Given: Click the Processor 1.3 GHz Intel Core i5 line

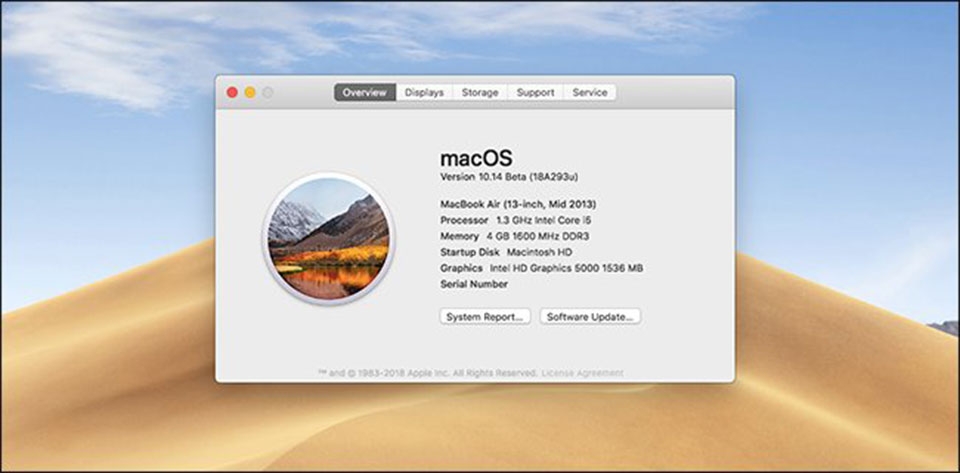Looking at the screenshot, I should pos(516,220).
